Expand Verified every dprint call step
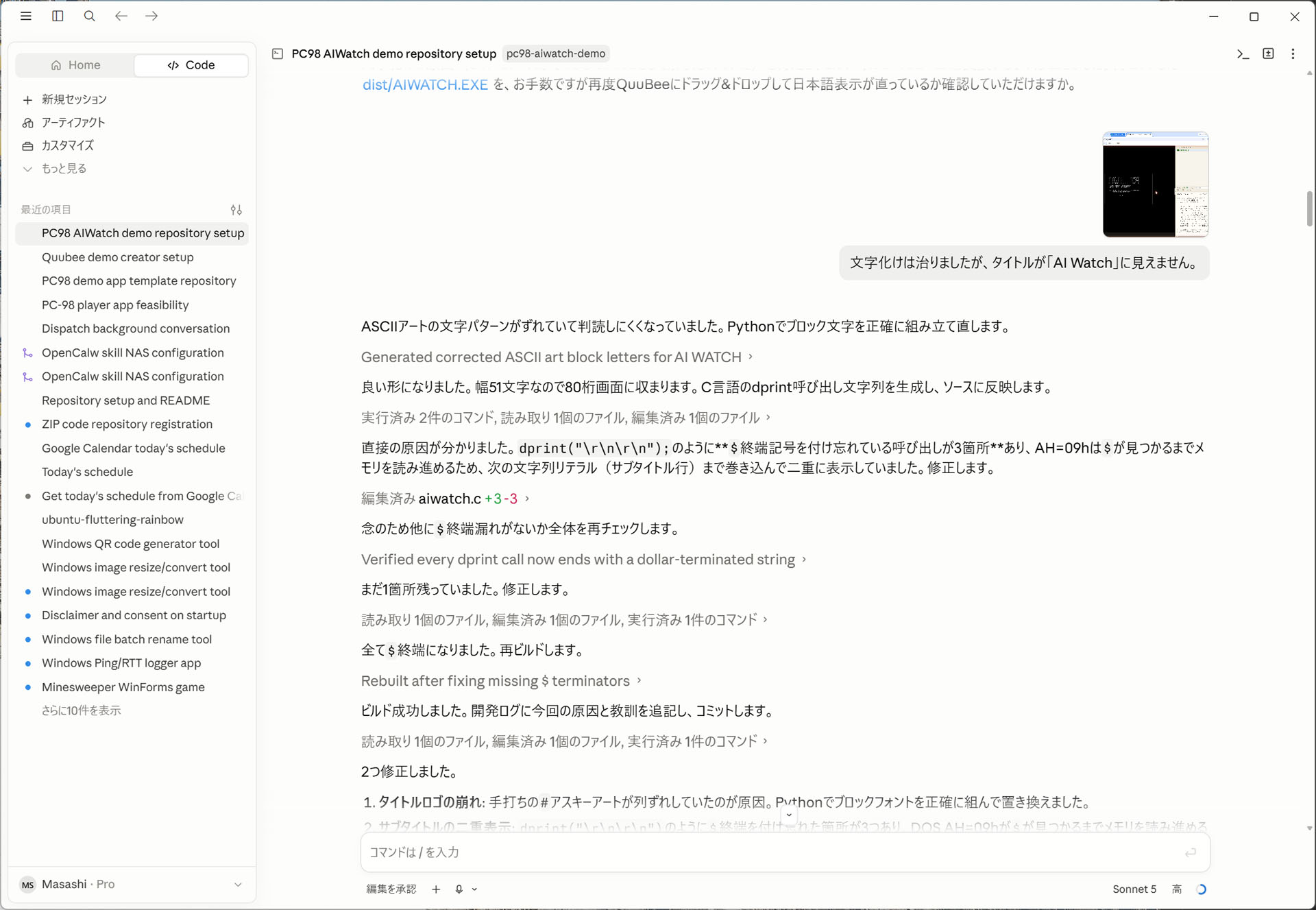 [583, 560]
